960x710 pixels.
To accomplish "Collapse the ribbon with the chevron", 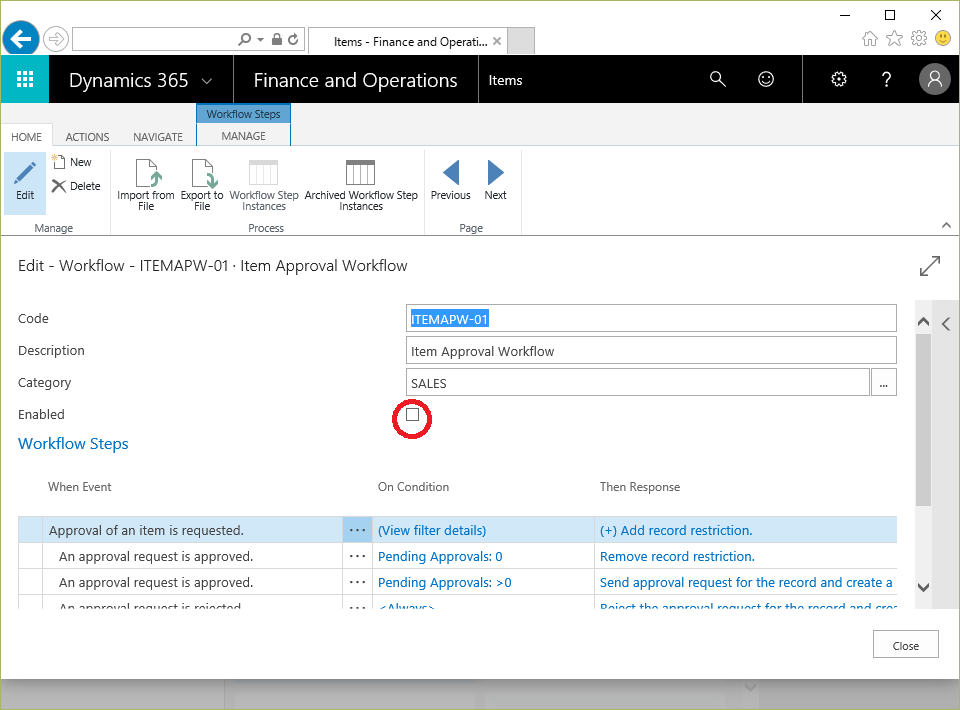I will pyautogui.click(x=946, y=226).
